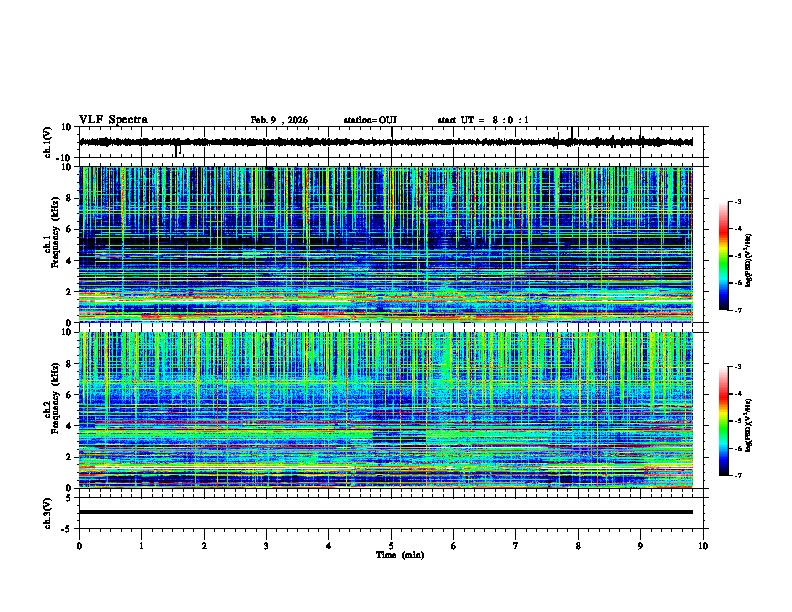Image resolution: width=792 pixels, height=612 pixels.
Task: Click the ch.2 'Frequency (kHz)' axis label
Action: click(x=55, y=398)
